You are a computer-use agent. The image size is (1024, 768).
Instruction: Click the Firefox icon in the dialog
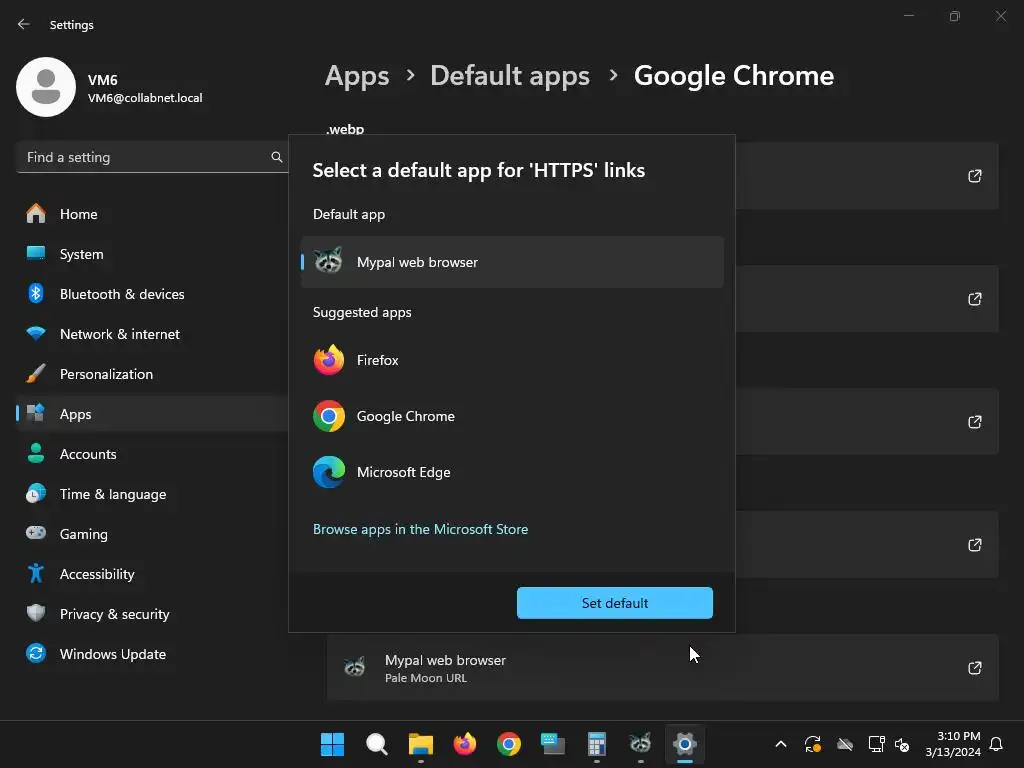328,360
